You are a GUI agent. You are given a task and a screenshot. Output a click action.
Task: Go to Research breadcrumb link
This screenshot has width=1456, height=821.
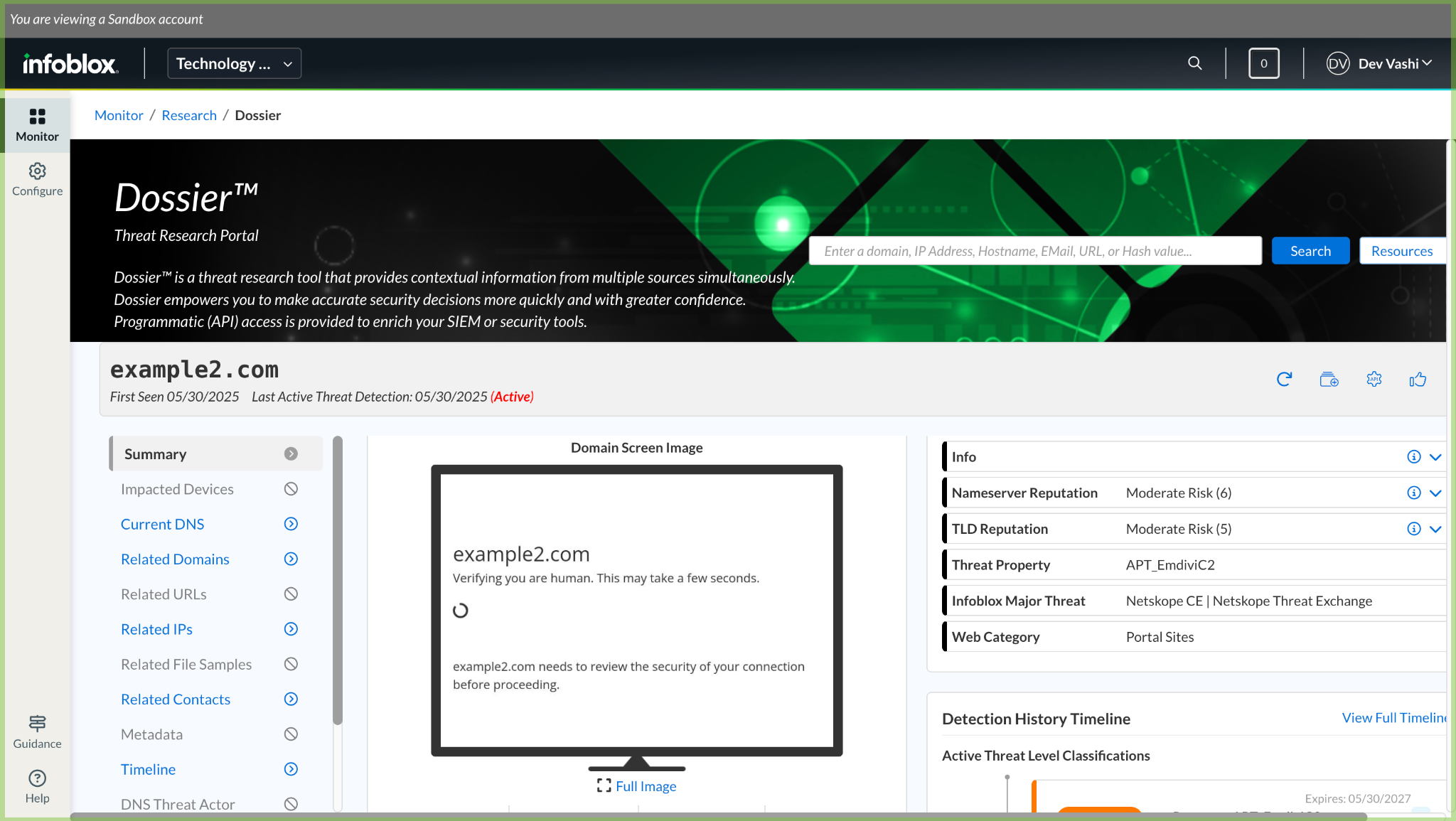click(189, 115)
